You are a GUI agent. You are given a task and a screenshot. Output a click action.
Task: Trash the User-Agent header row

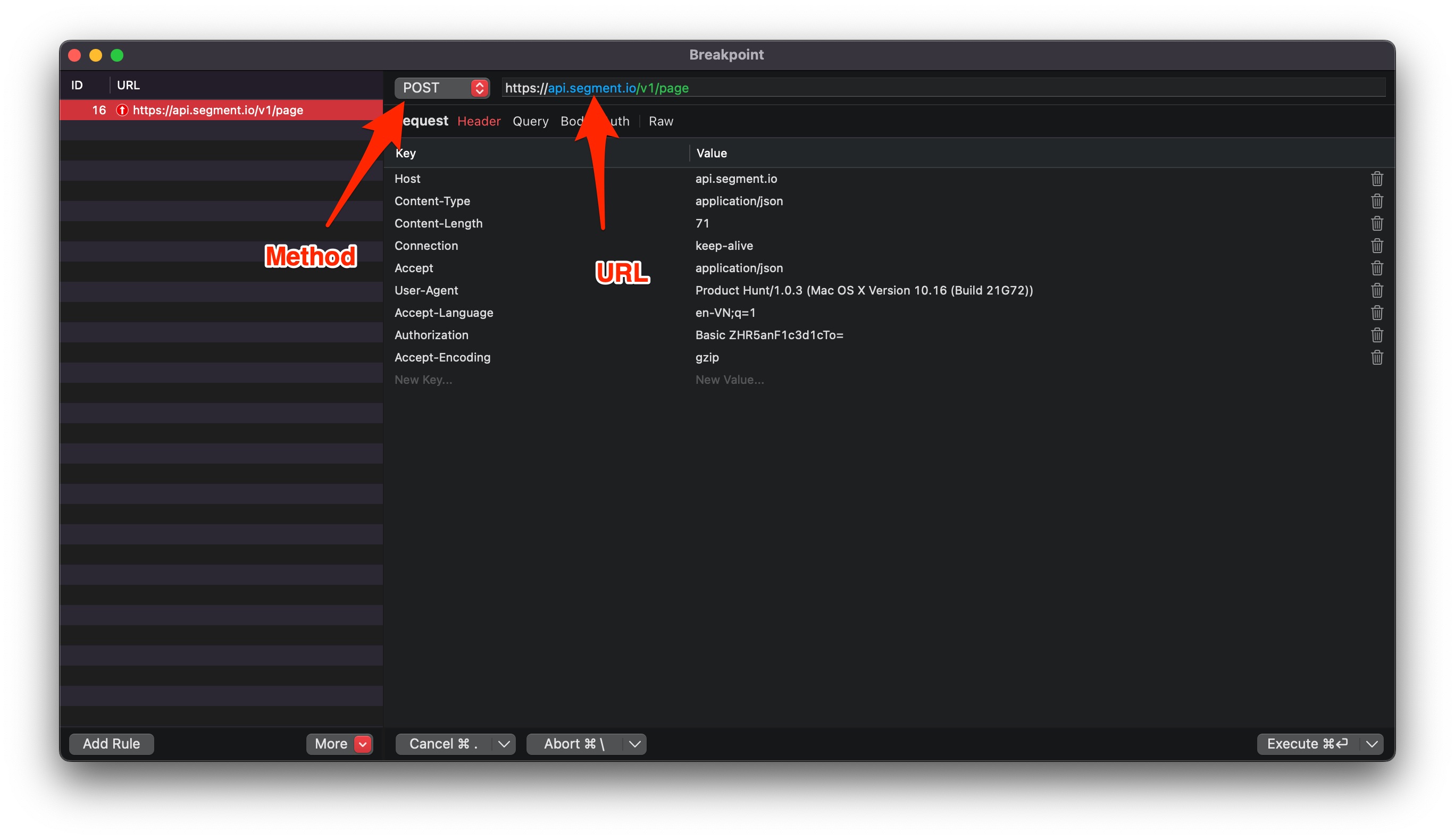click(x=1376, y=290)
